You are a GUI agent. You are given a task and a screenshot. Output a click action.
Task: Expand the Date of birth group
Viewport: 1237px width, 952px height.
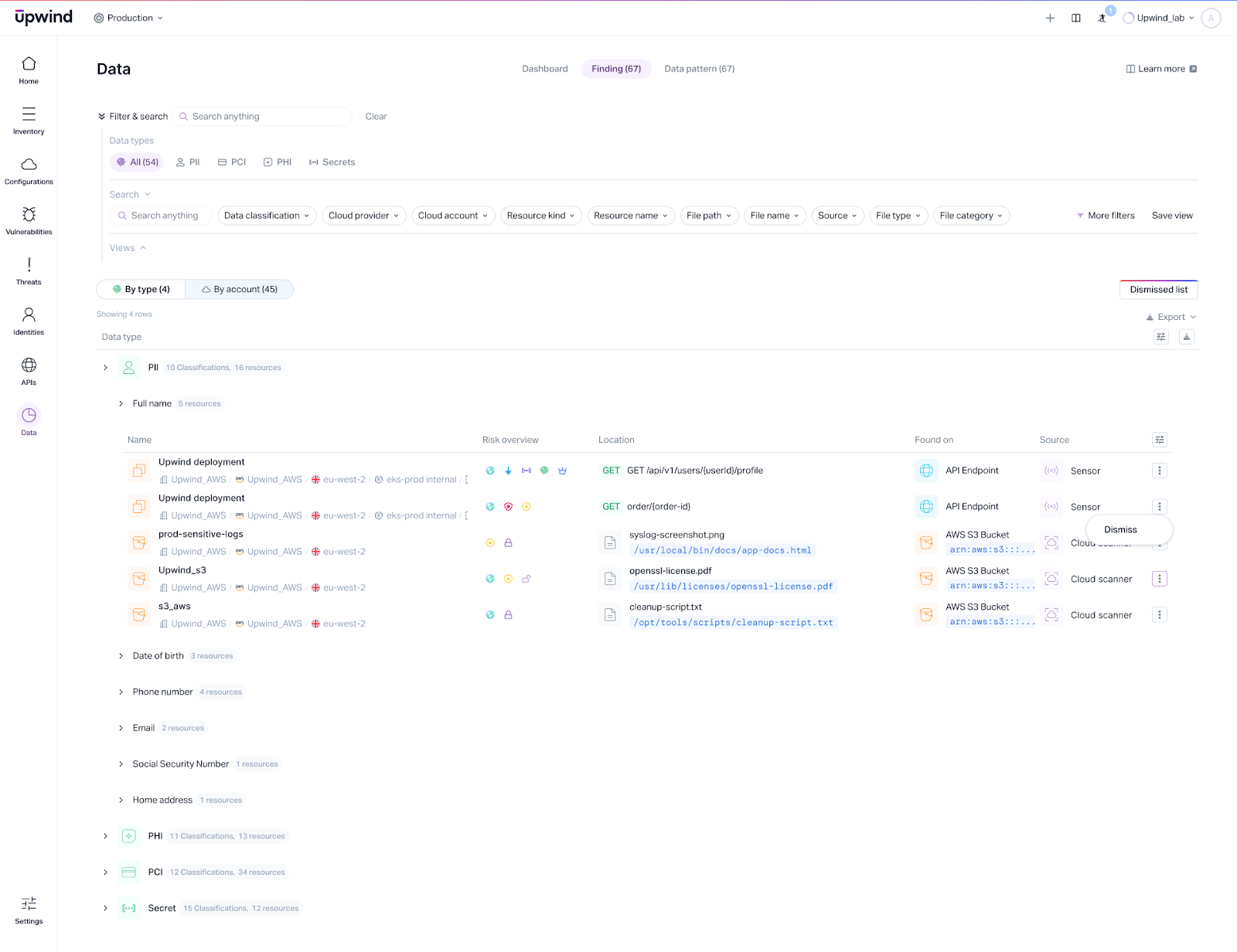pos(121,656)
